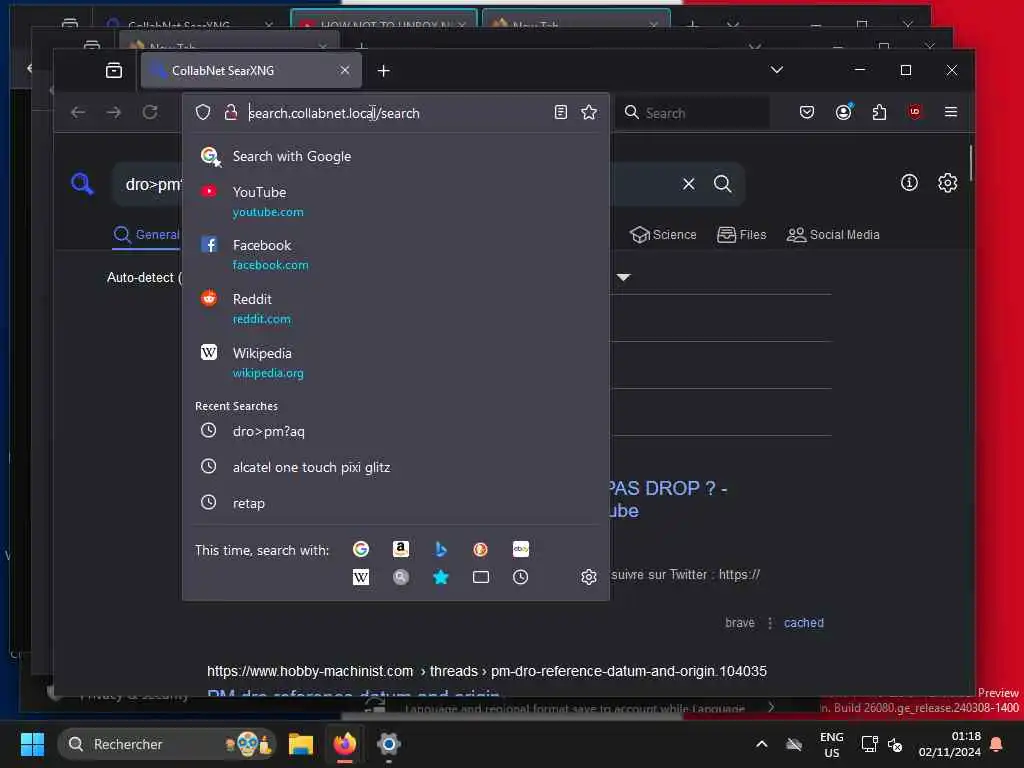Open the notifications bell in the taskbar
The height and width of the screenshot is (768, 1024).
[x=997, y=744]
